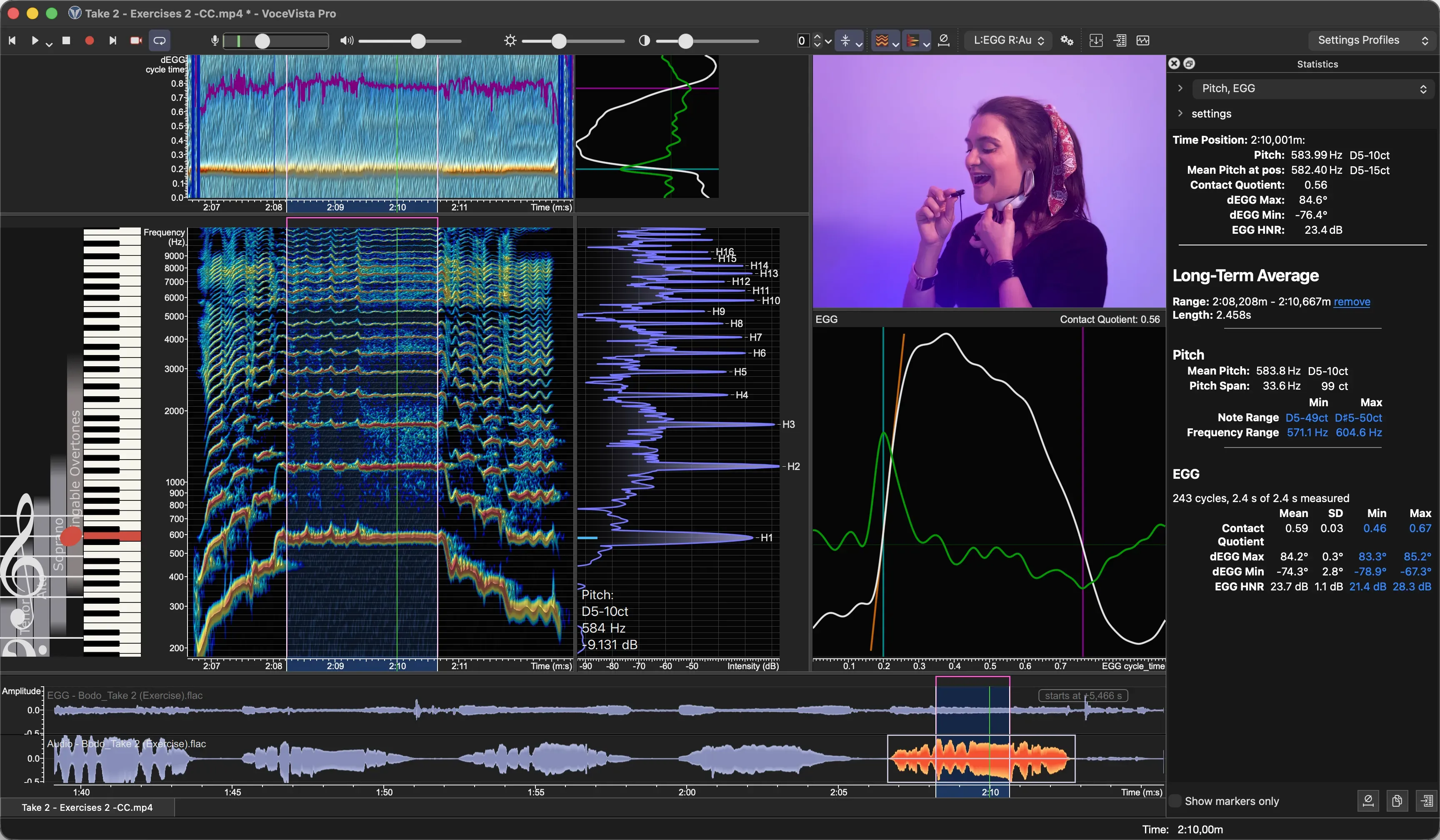Toggle the vertical compress arrows tool
Viewport: 1440px width, 840px height.
(845, 40)
